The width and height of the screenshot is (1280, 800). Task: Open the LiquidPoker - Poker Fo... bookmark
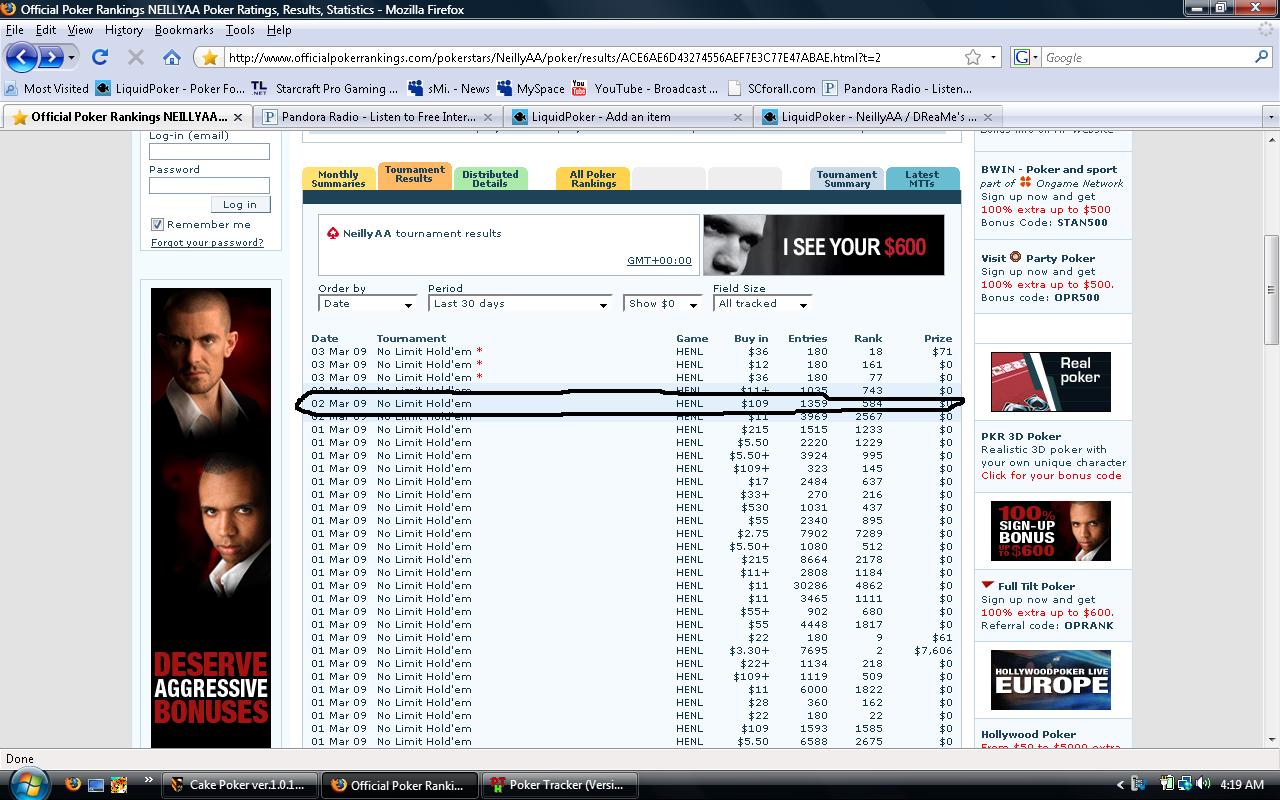[x=170, y=88]
